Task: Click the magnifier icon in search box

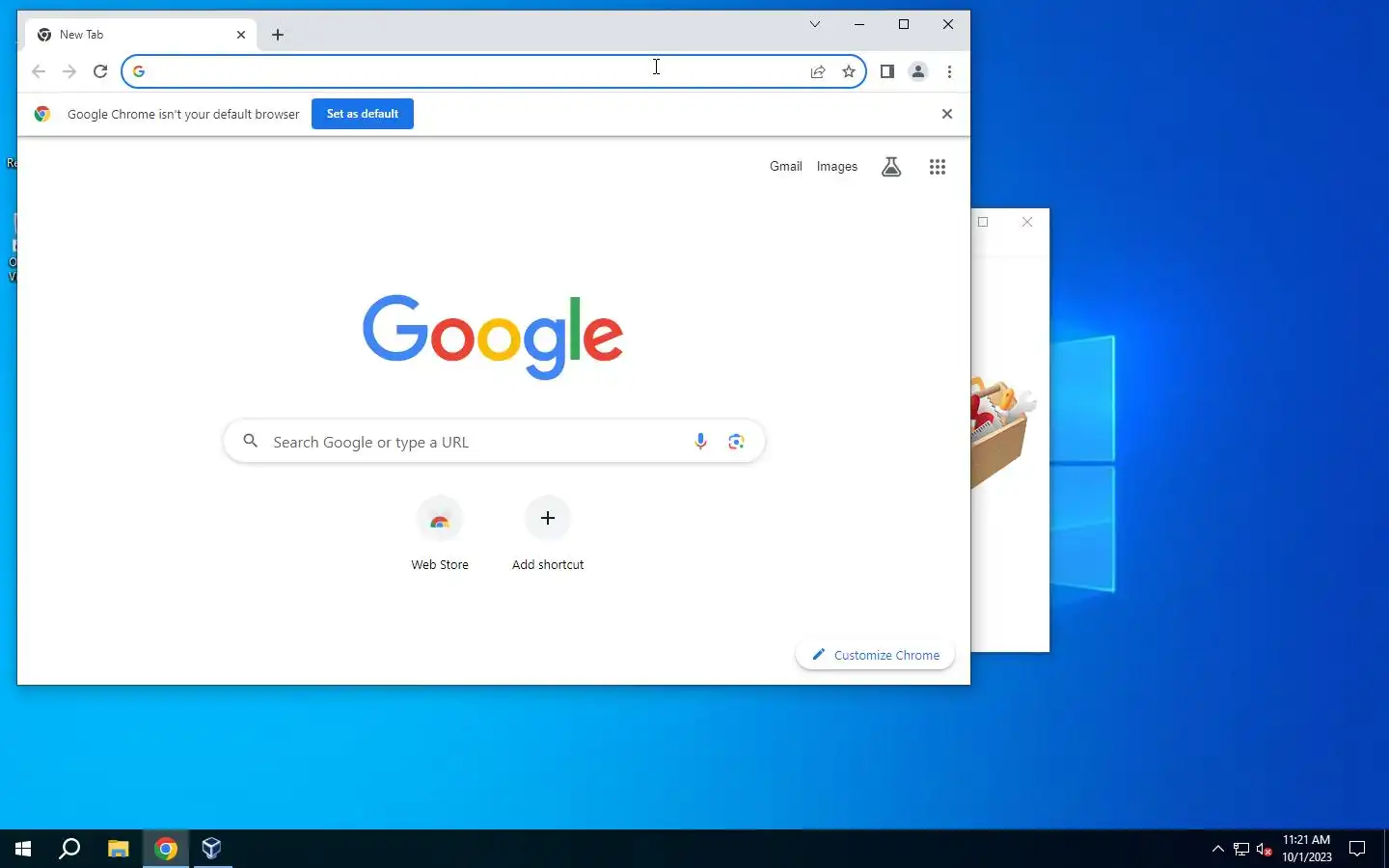Action: [251, 441]
